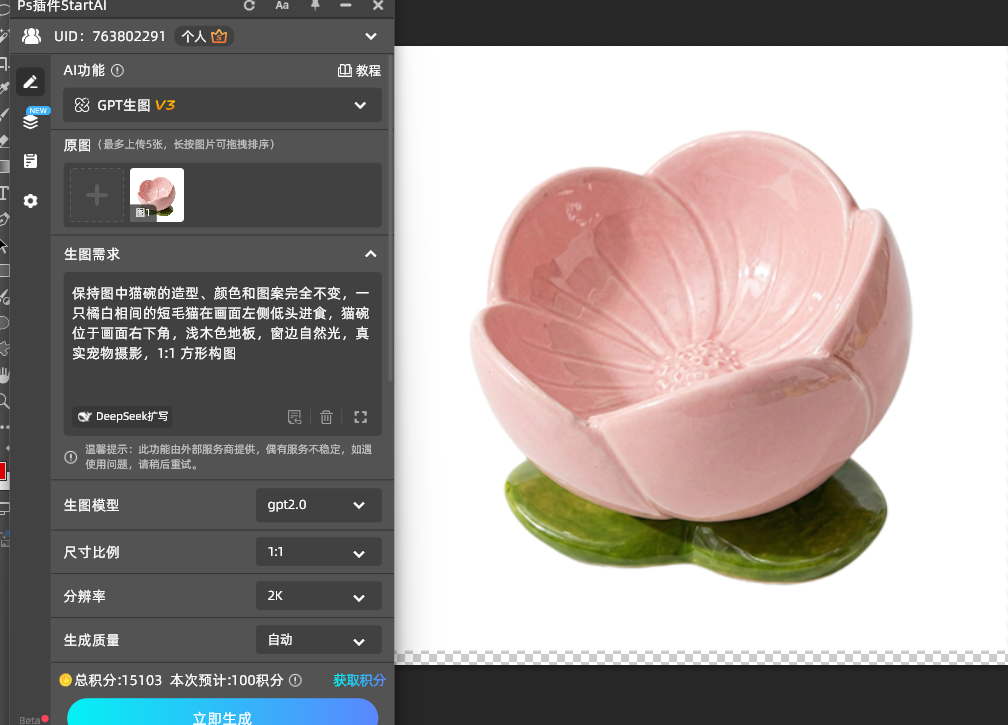Open the layers sidebar tab marked NEW
The image size is (1008, 725).
30,121
